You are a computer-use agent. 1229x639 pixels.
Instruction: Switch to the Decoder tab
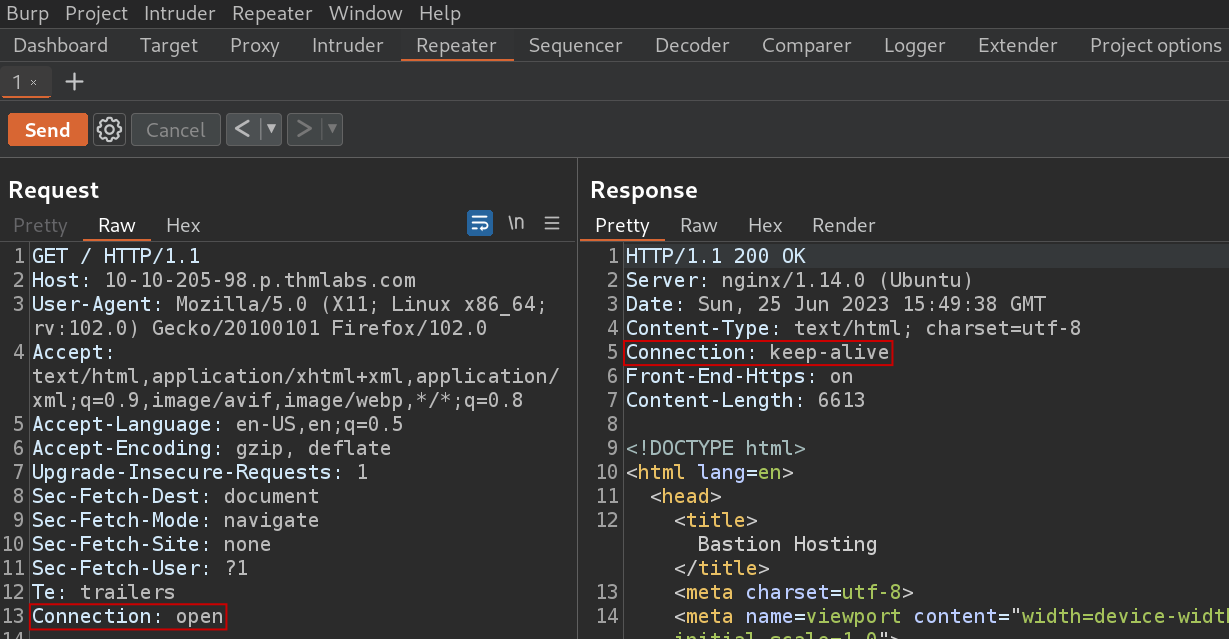692,45
